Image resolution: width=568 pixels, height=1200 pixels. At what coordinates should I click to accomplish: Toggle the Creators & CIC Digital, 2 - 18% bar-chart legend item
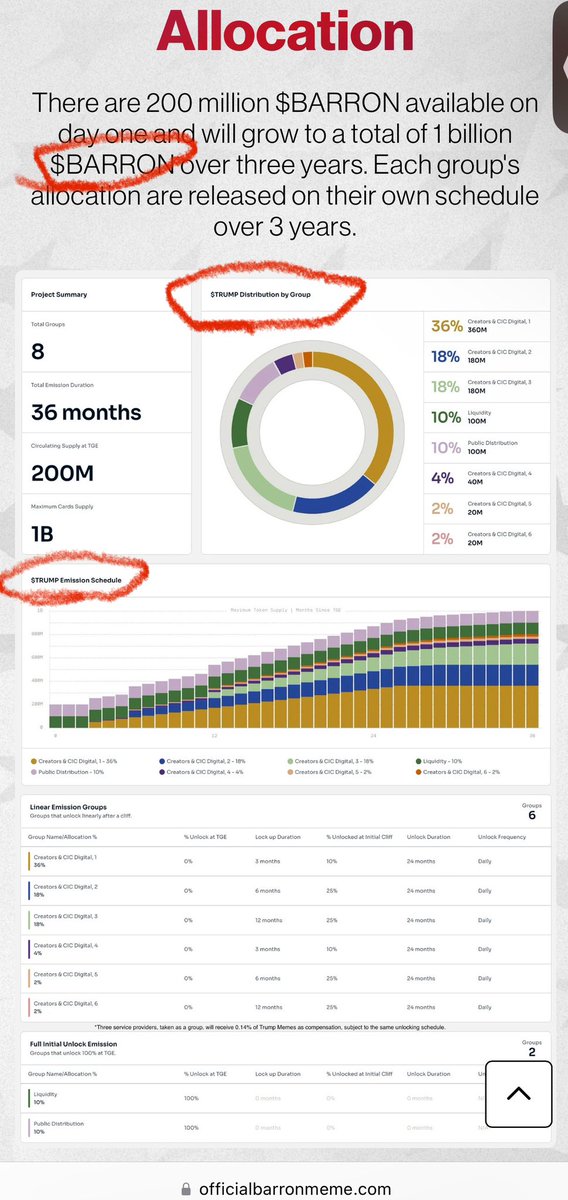(x=203, y=761)
